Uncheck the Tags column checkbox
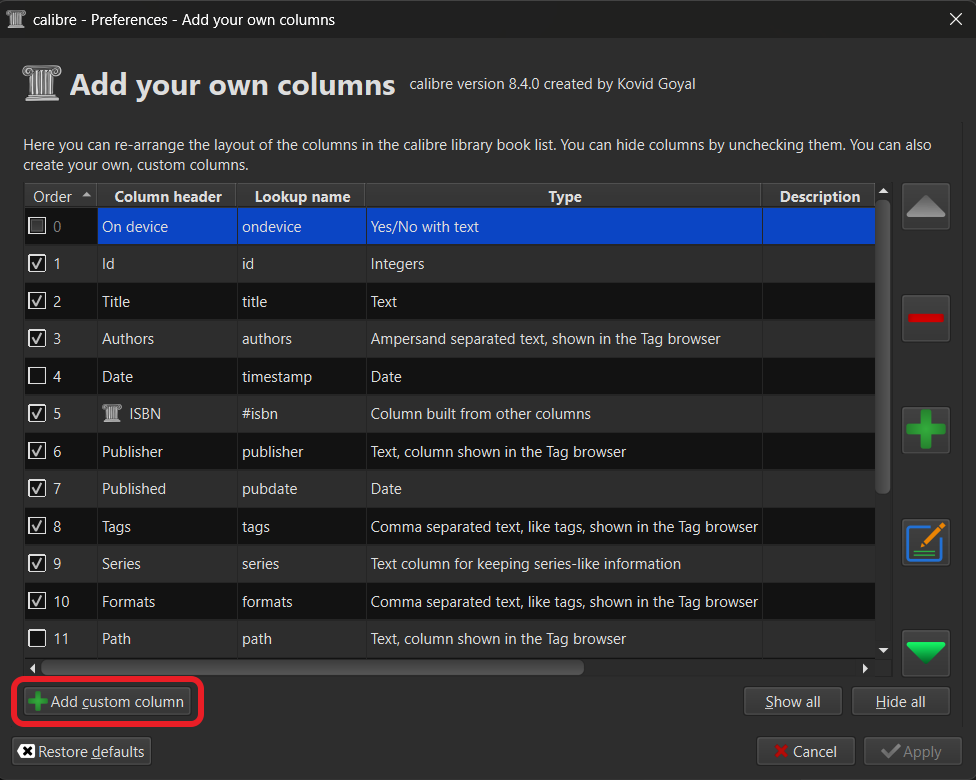Image resolution: width=976 pixels, height=780 pixels. (37, 526)
